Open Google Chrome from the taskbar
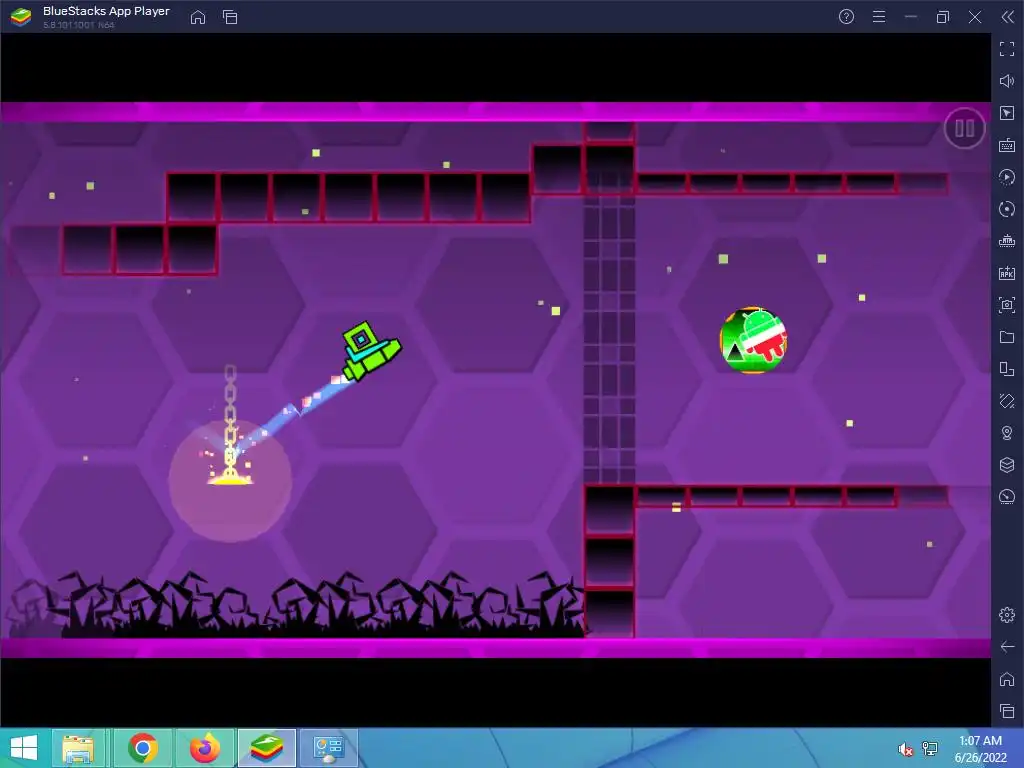The width and height of the screenshot is (1024, 768). point(143,748)
